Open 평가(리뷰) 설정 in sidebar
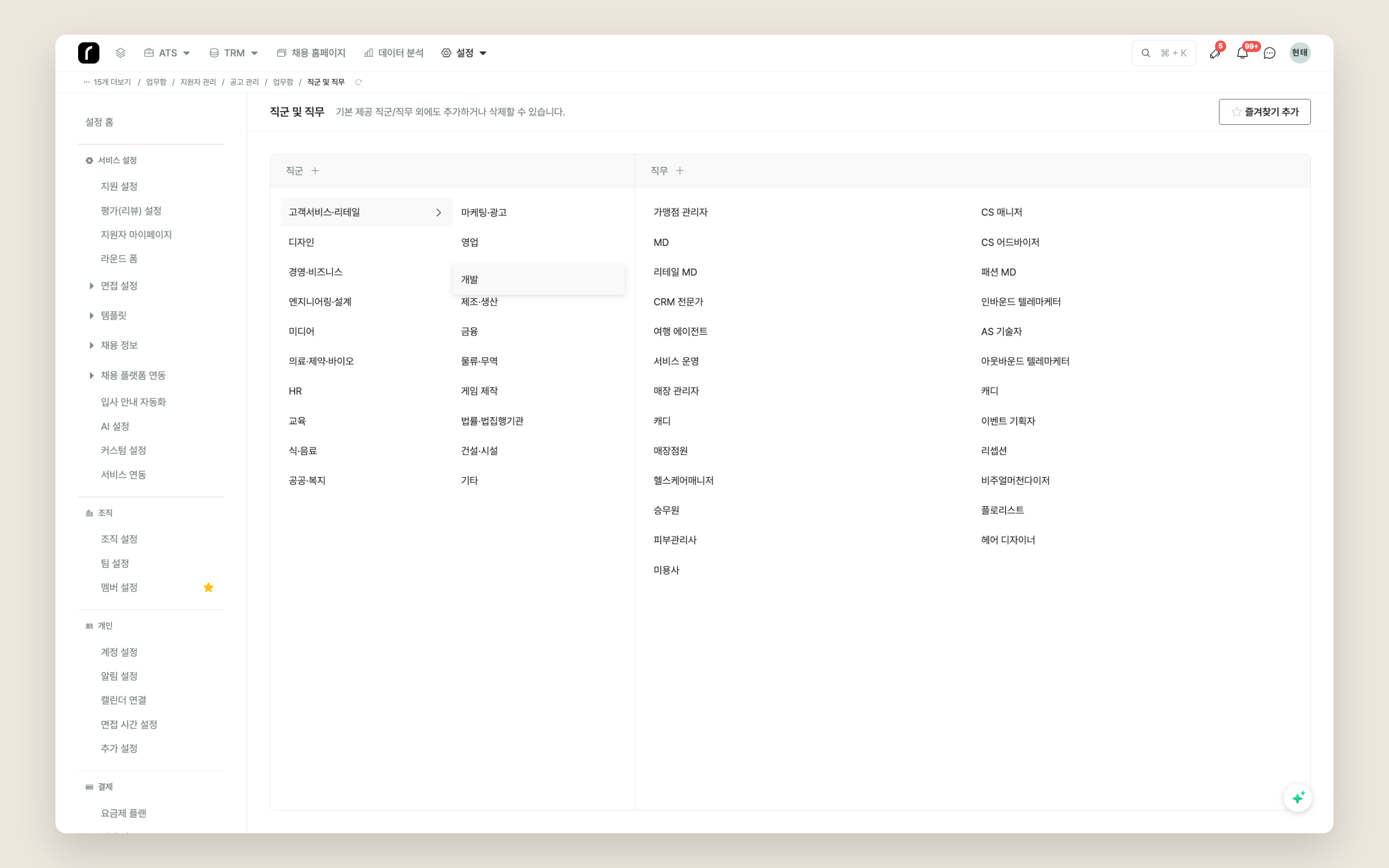Viewport: 1389px width, 868px height. pos(131,211)
